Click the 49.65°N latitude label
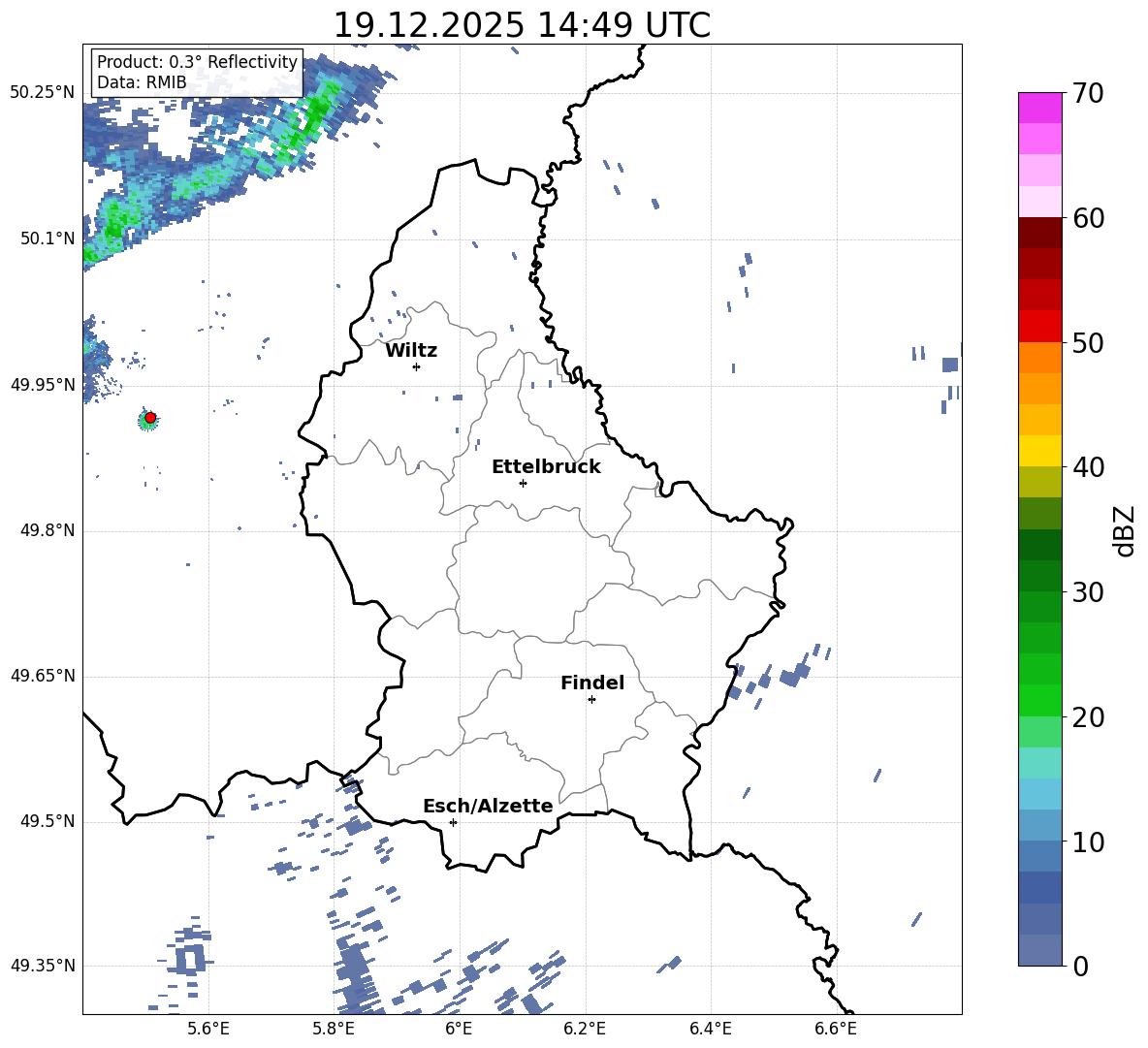The height and width of the screenshot is (1048, 1148). 43,676
